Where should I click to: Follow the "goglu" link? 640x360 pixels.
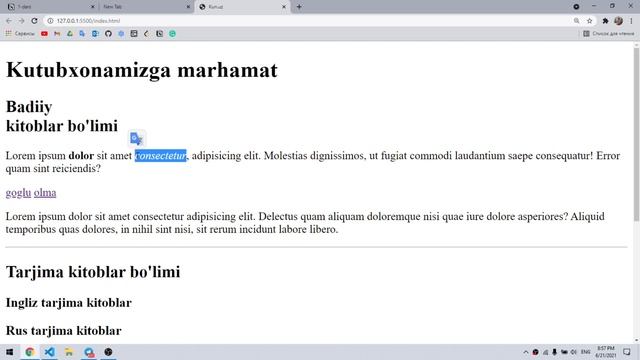point(18,193)
